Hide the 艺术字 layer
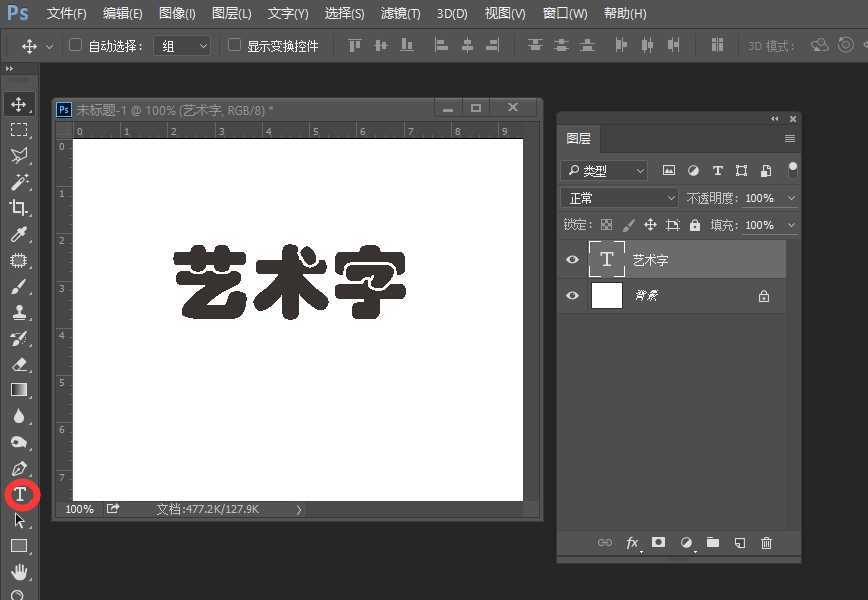 (x=572, y=259)
